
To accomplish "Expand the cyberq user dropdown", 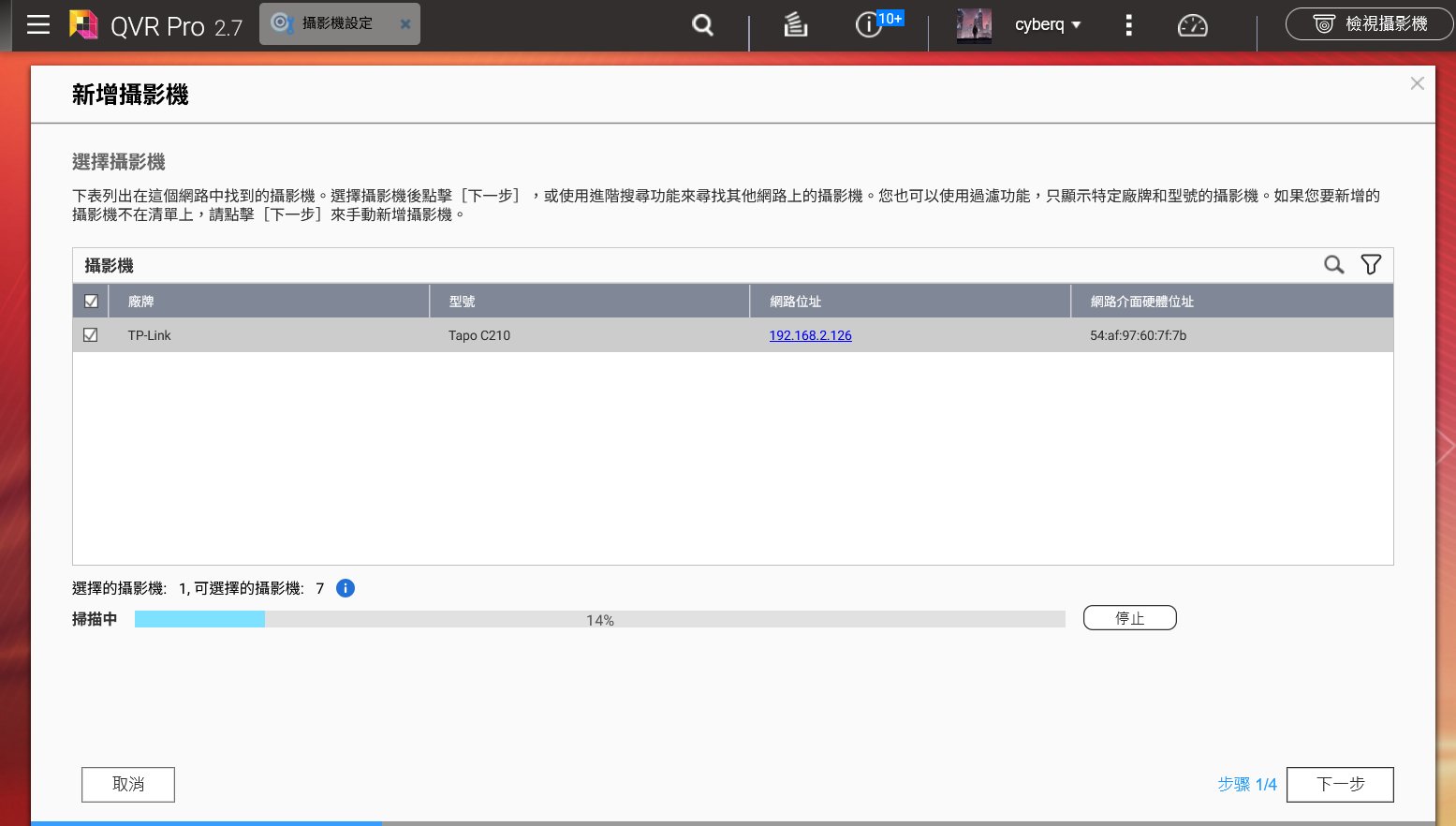I will pos(1048,25).
